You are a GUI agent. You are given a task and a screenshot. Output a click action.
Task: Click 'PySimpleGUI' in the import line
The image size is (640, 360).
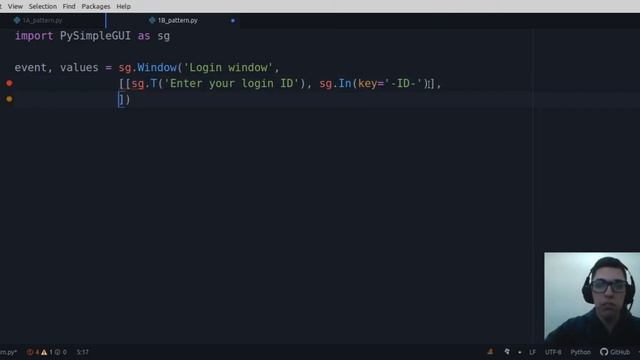pyautogui.click(x=95, y=36)
